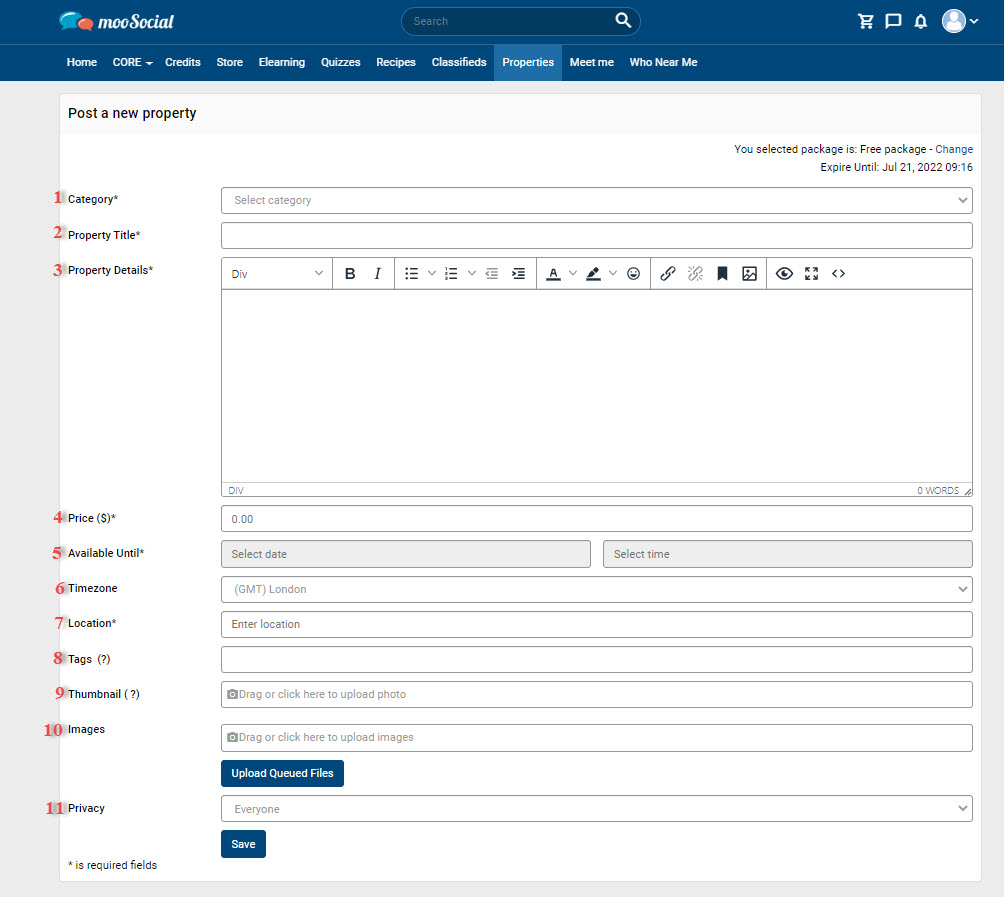The height and width of the screenshot is (897, 1004).
Task: Click the Change package link
Action: point(954,149)
